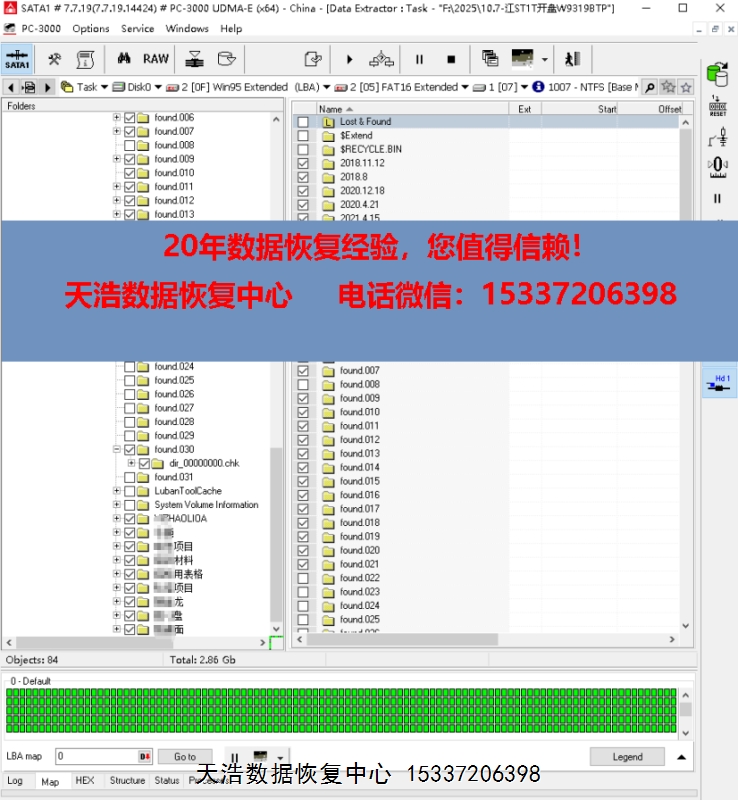This screenshot has height=800, width=738.
Task: Click the Go to button
Action: pyautogui.click(x=185, y=757)
